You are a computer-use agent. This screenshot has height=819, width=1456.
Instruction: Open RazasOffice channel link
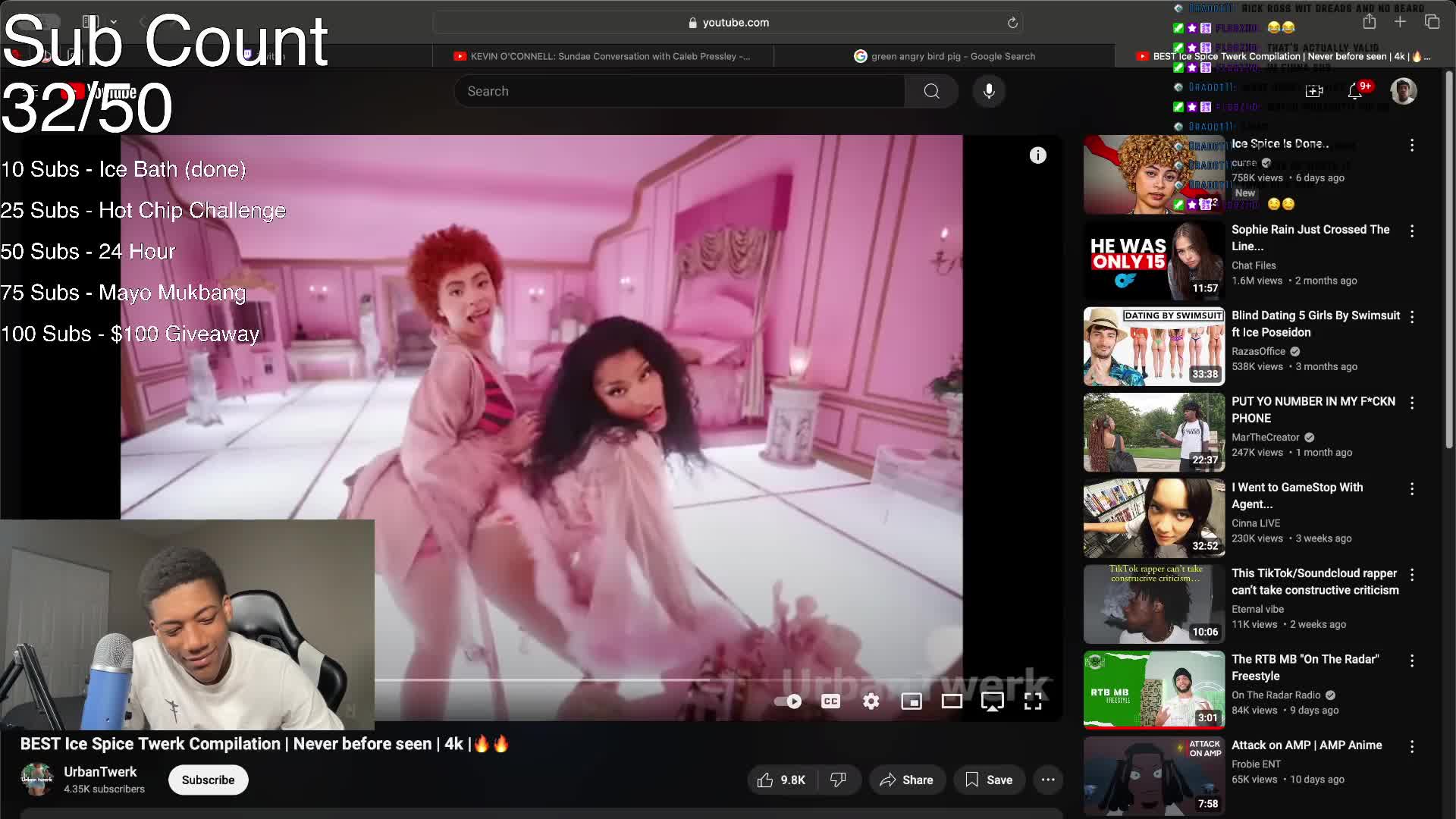pos(1259,351)
